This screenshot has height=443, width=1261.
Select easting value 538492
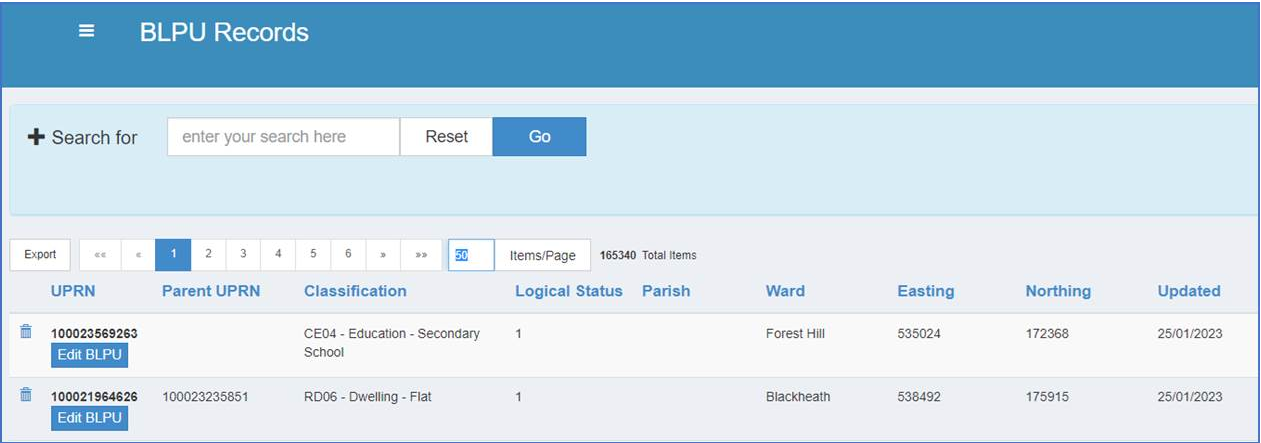(919, 396)
